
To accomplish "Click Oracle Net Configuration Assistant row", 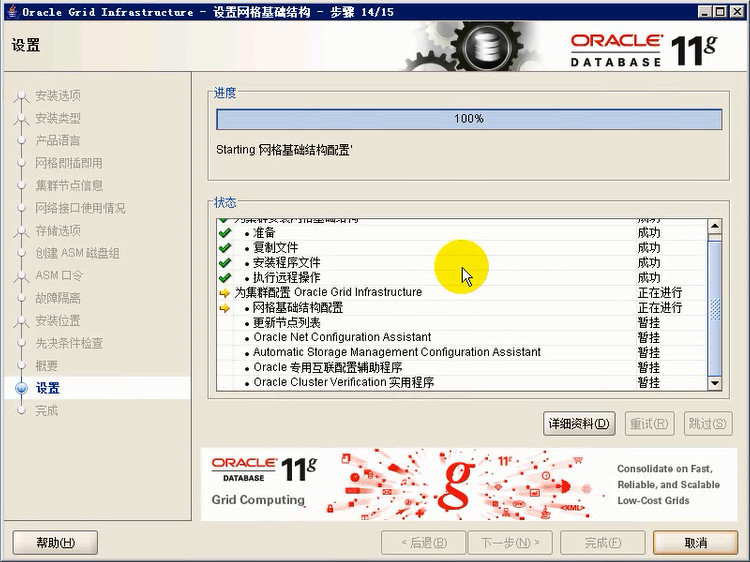I will (x=462, y=338).
